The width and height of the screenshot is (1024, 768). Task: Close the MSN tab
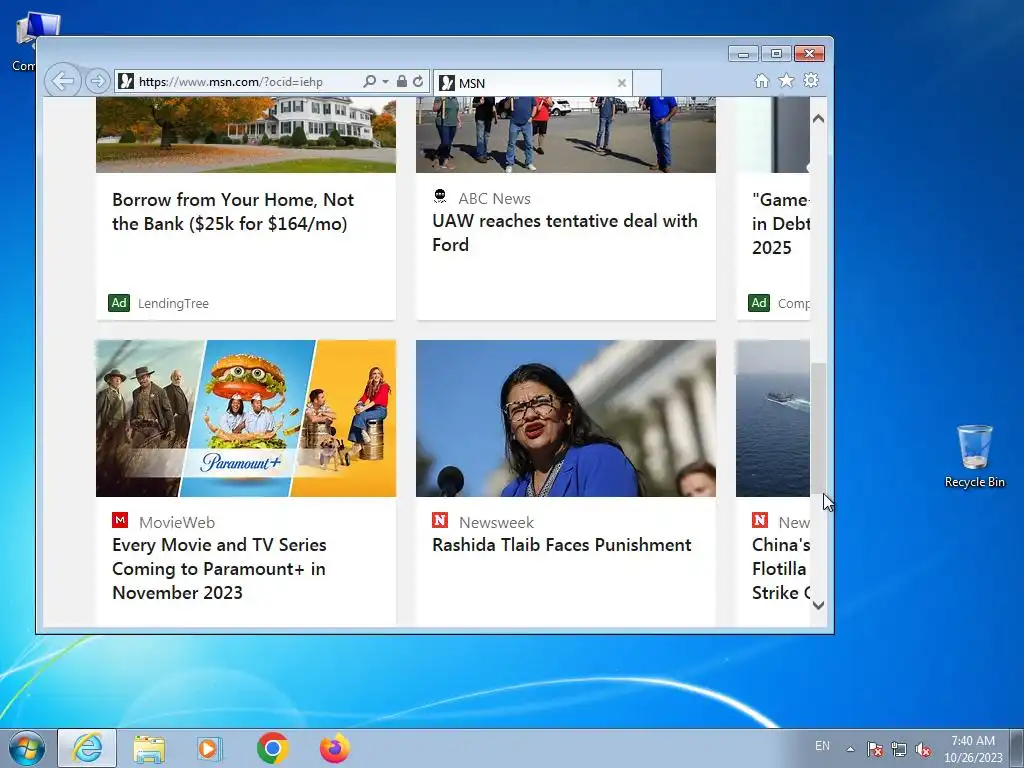[x=622, y=83]
